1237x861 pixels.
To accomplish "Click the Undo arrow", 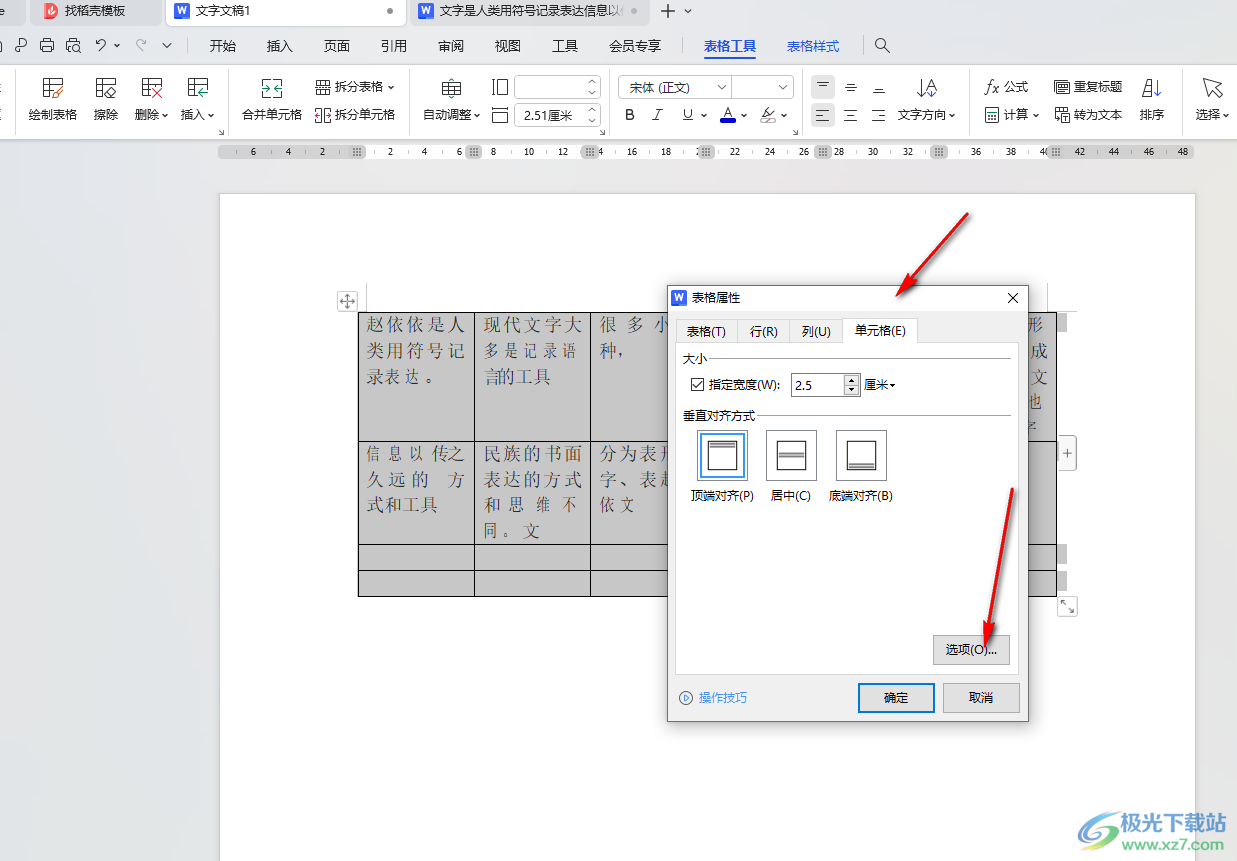I will tap(100, 45).
